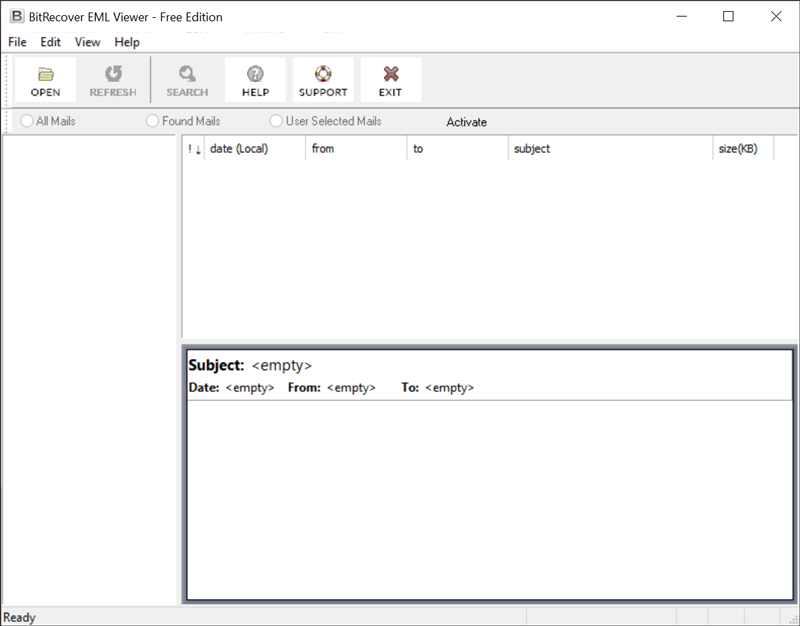The image size is (800, 626).
Task: Sort by the to column header
Action: pos(458,148)
